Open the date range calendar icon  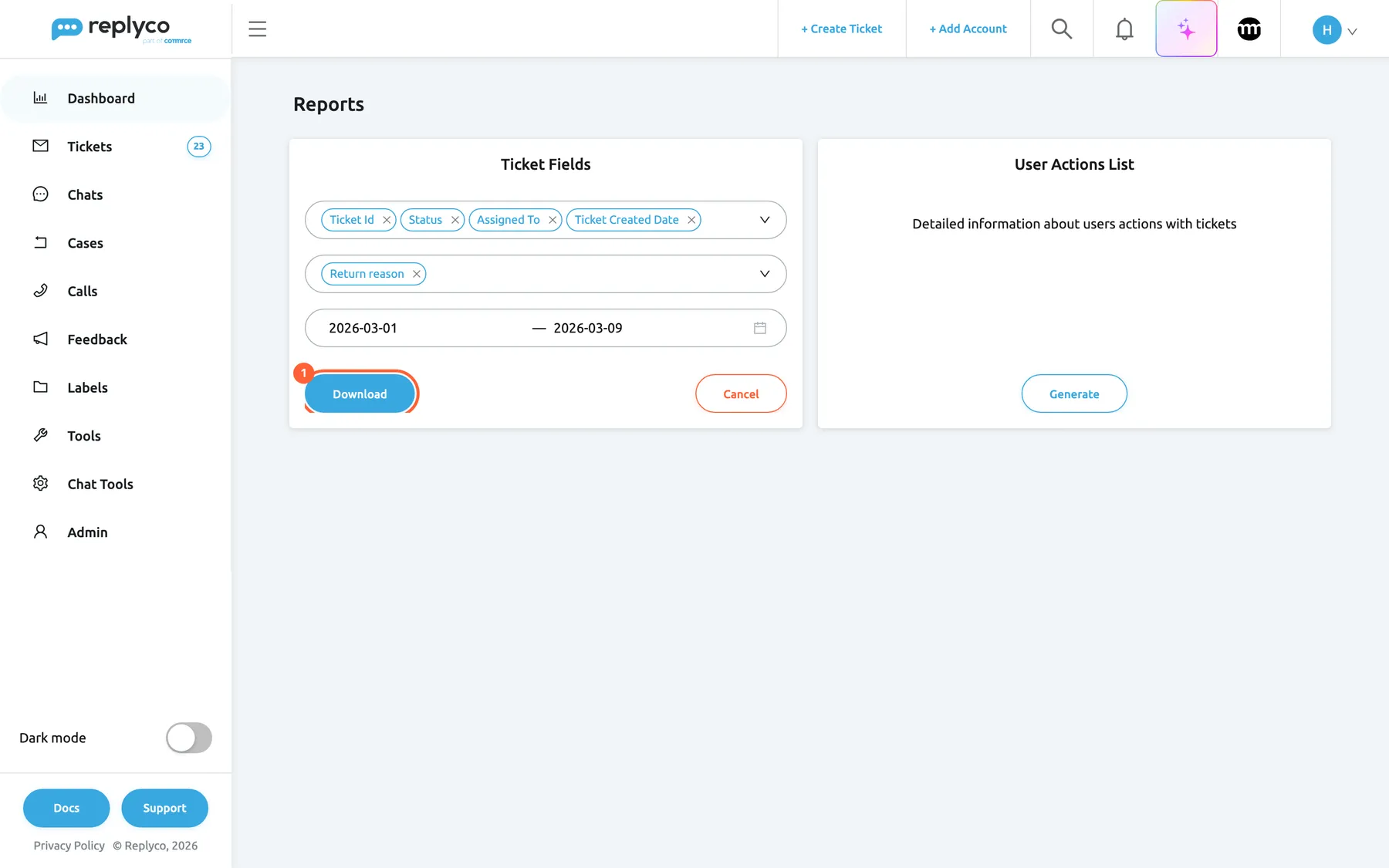[x=760, y=328]
